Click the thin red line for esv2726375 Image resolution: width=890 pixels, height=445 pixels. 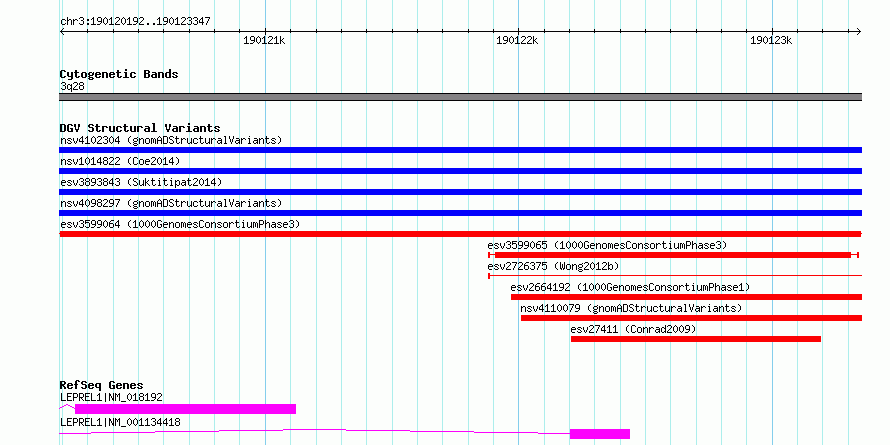(x=675, y=276)
